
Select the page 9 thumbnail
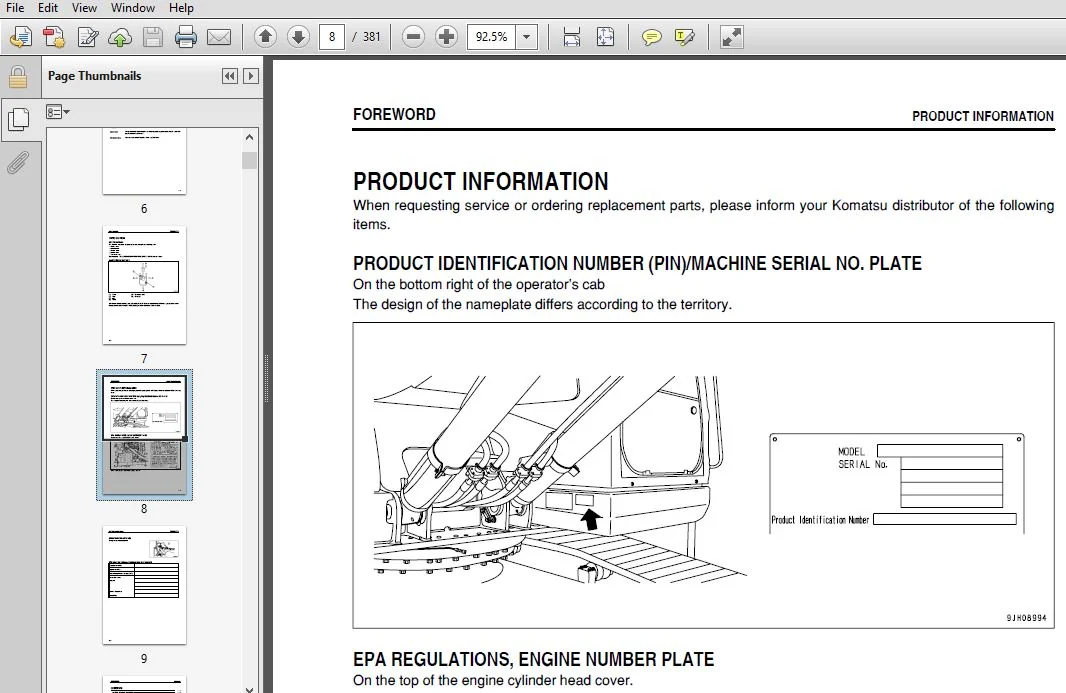(144, 584)
